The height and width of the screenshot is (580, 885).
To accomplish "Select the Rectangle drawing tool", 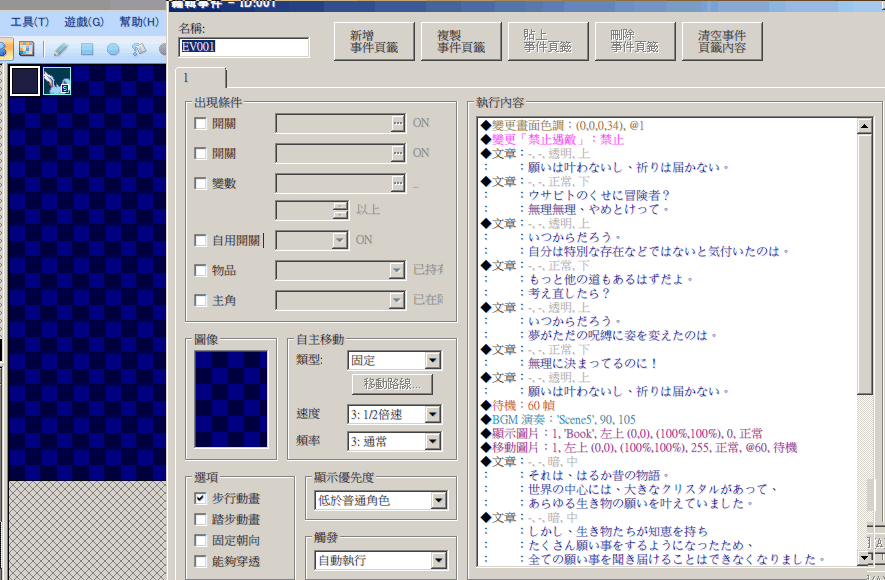I will pos(87,49).
